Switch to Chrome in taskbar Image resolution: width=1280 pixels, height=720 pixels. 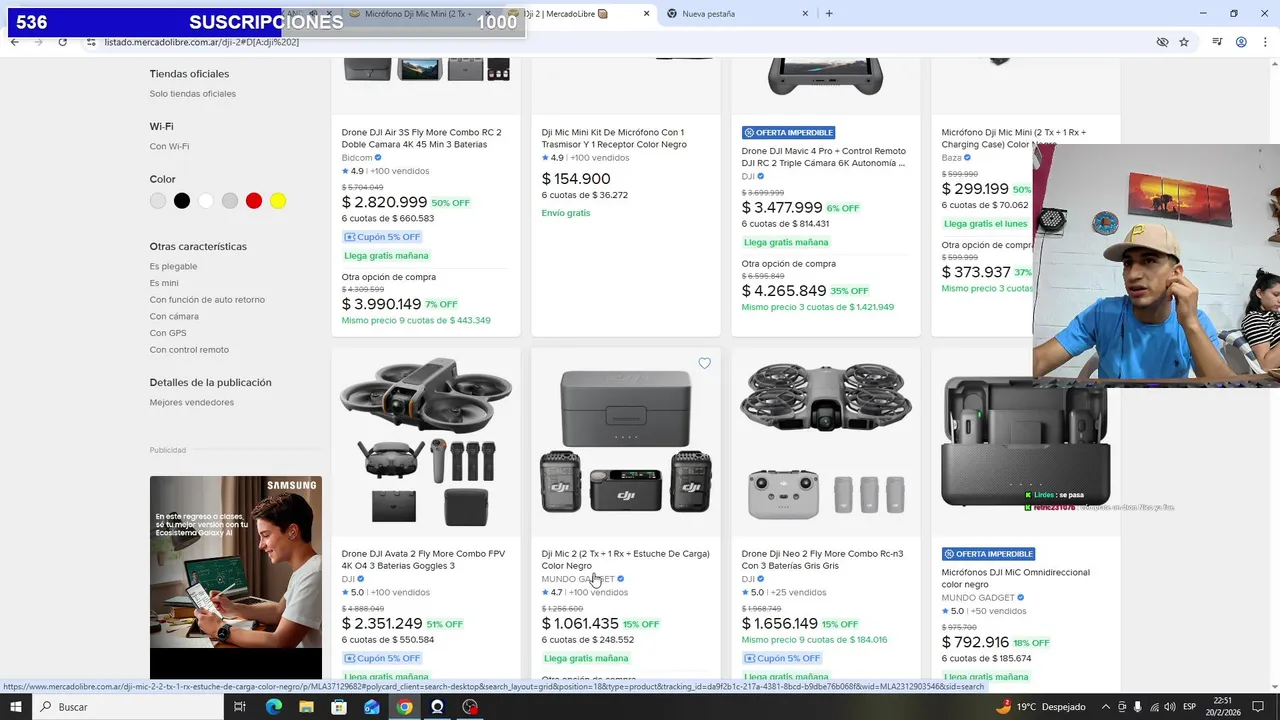pyautogui.click(x=404, y=707)
